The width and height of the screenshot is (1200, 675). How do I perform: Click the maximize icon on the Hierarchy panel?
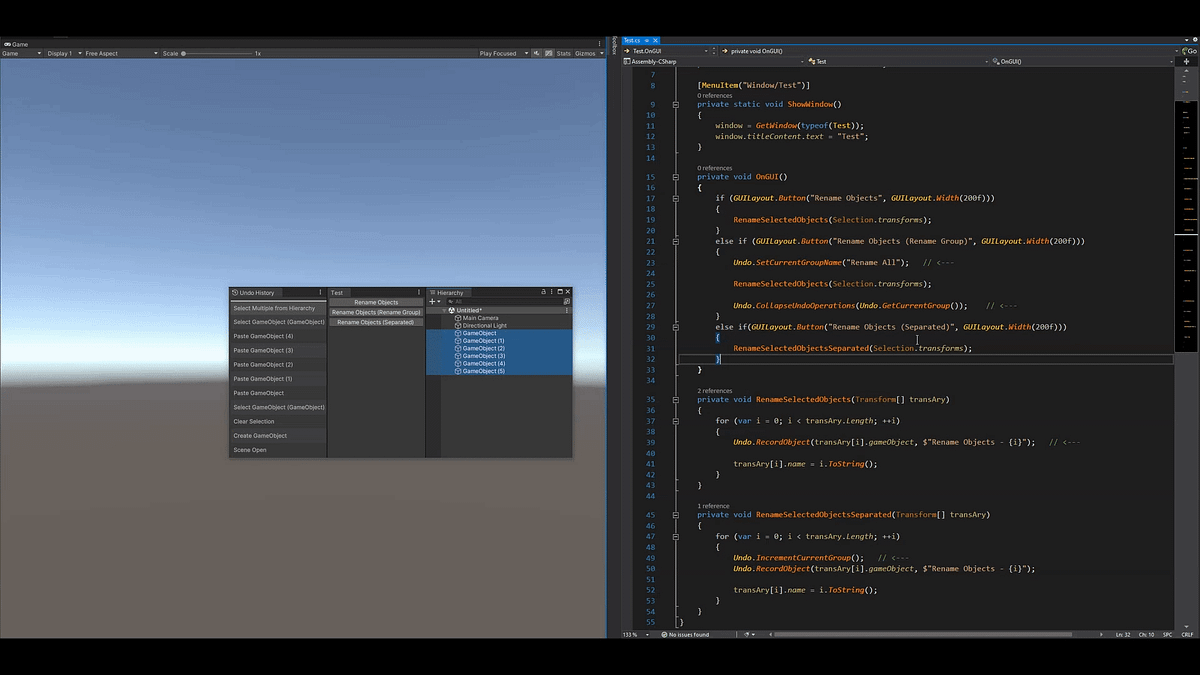560,291
